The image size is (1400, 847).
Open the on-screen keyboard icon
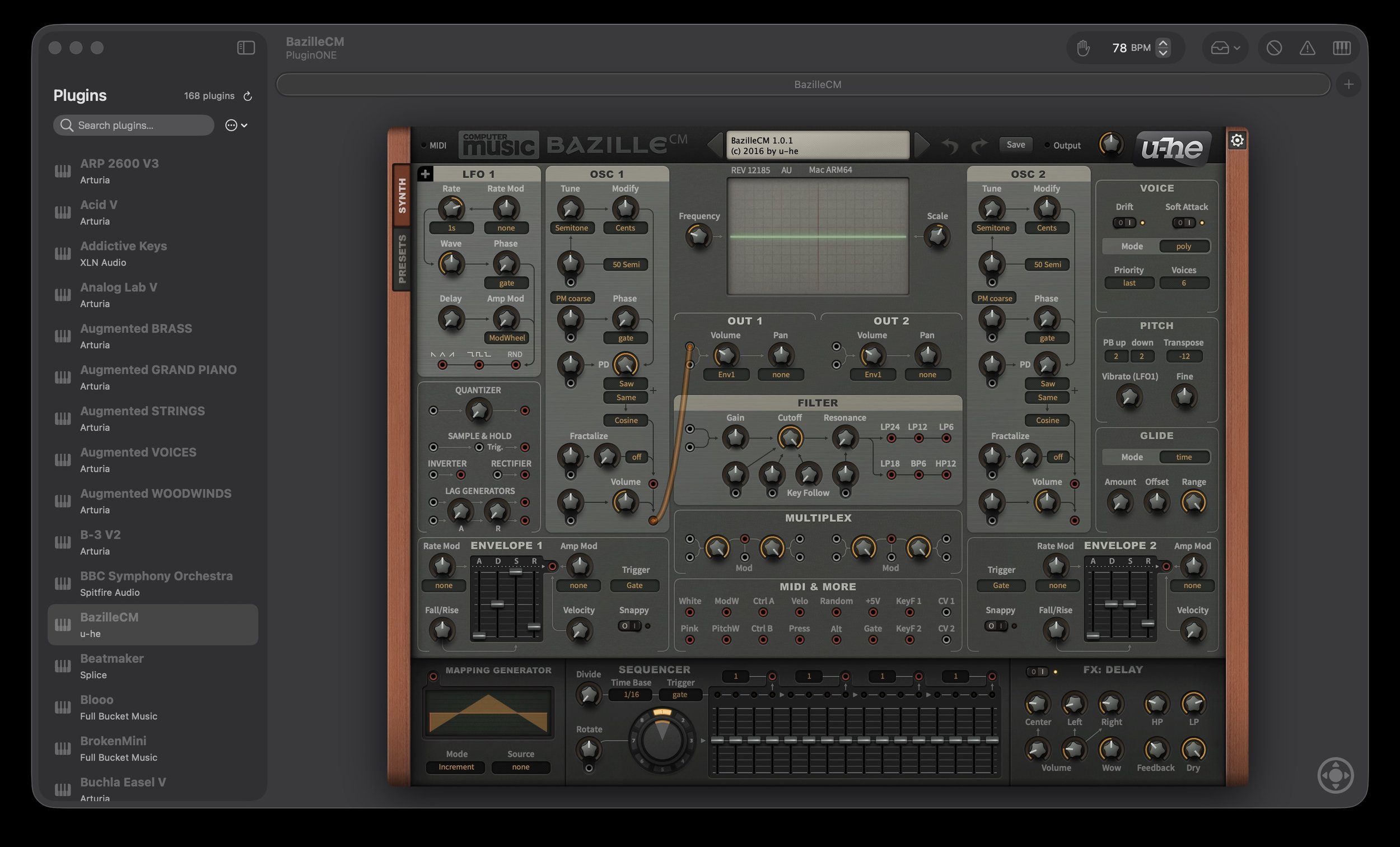(1341, 48)
